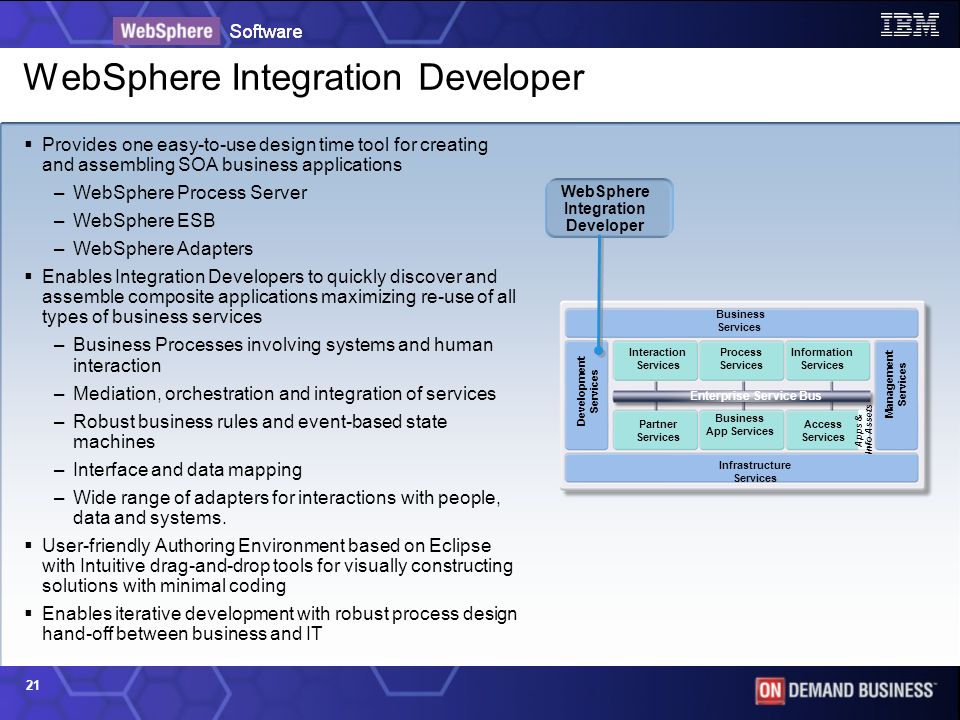Click the WebSphere ESB sub-bullet
This screenshot has height=720, width=960.
pyautogui.click(x=144, y=220)
